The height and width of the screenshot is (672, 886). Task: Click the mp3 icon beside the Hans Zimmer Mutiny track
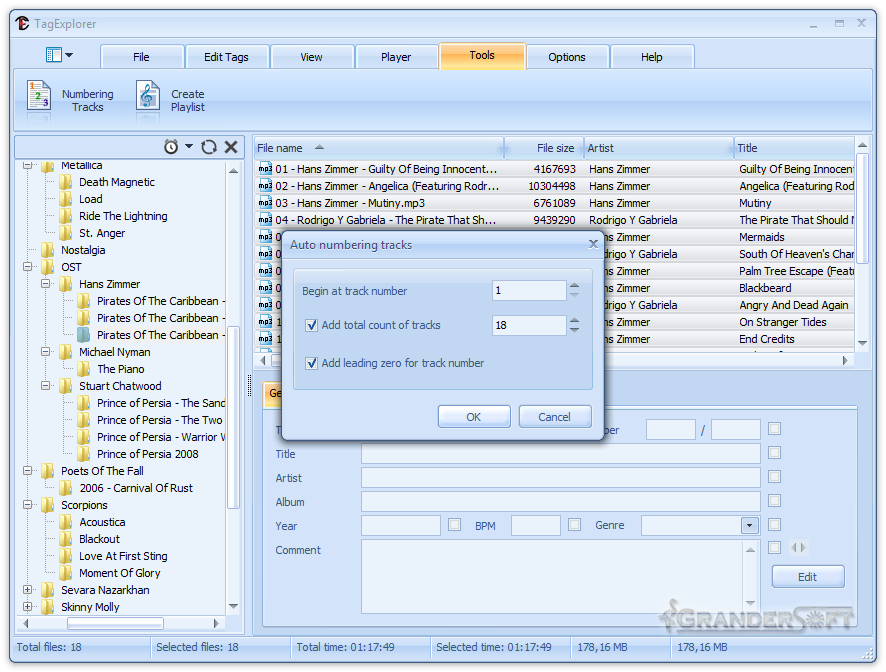264,203
